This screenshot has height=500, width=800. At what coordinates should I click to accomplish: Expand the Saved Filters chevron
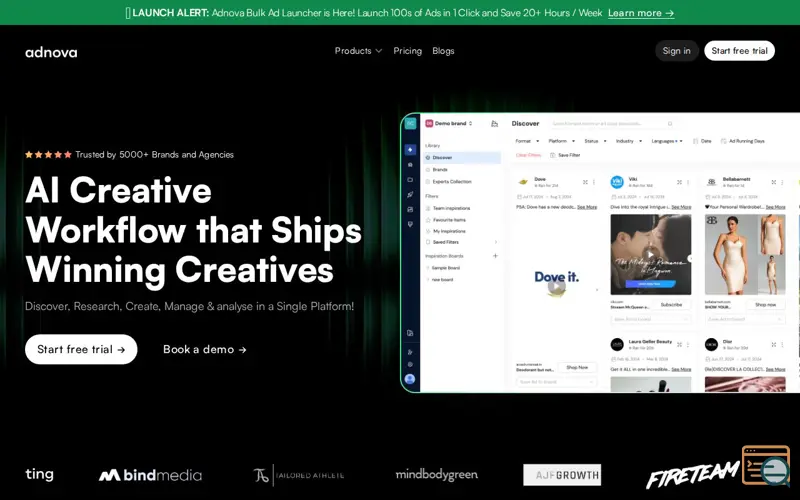495,242
